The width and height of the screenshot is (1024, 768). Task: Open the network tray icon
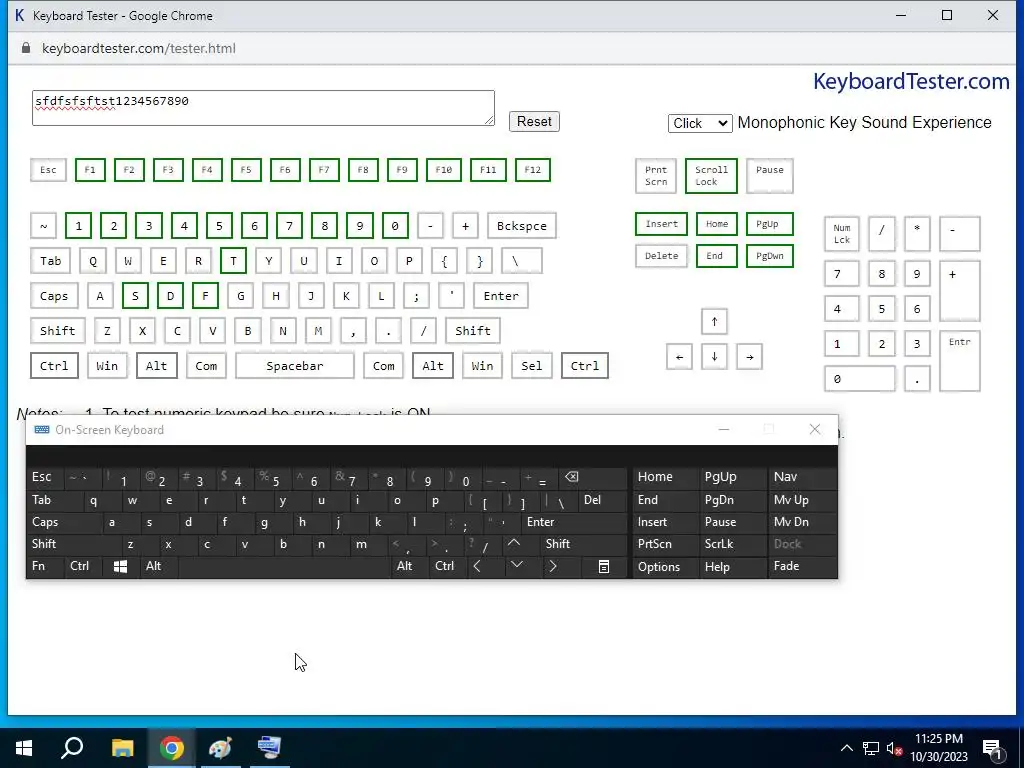[871, 748]
